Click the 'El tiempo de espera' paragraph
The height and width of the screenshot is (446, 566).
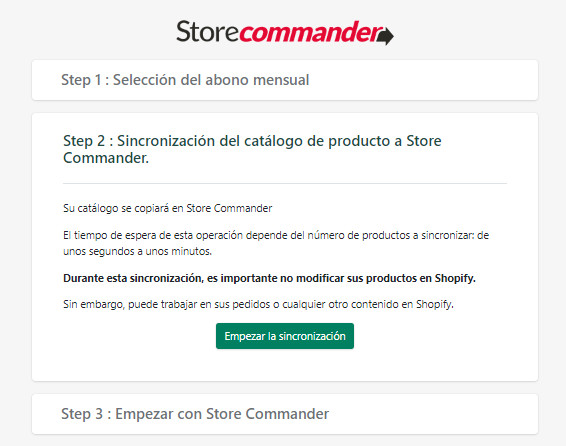[276, 243]
